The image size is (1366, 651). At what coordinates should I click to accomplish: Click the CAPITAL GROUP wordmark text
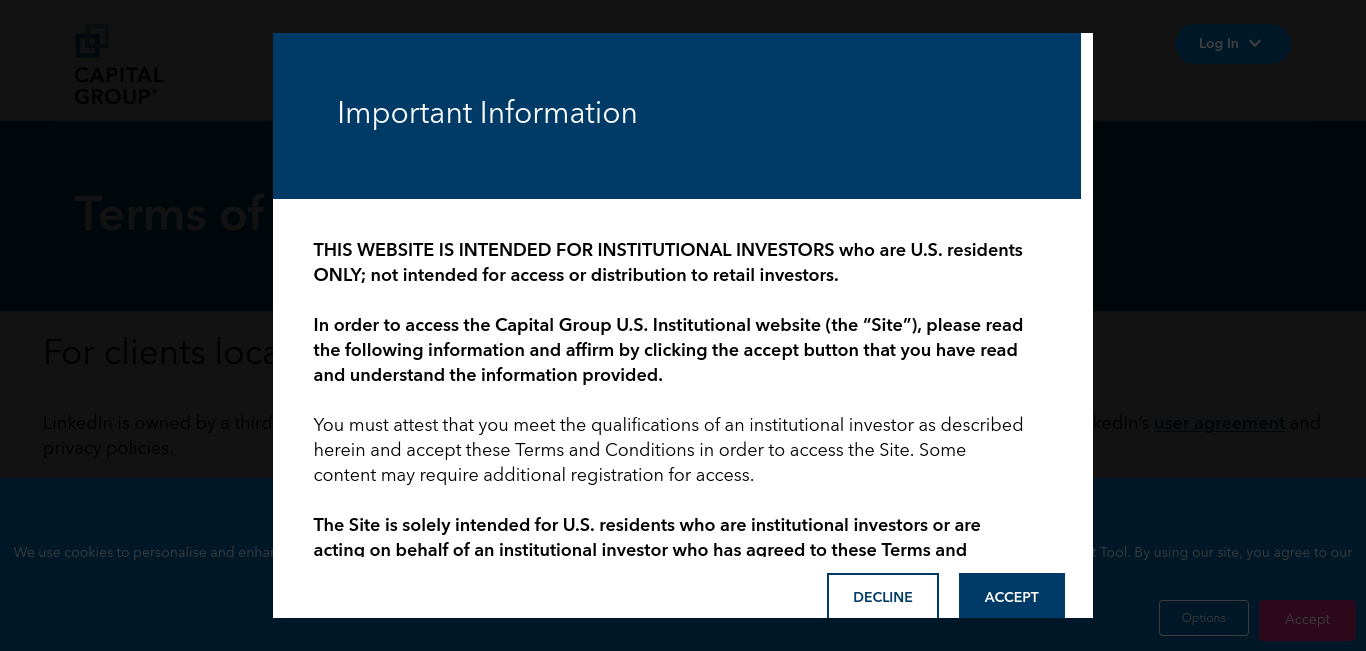[118, 86]
